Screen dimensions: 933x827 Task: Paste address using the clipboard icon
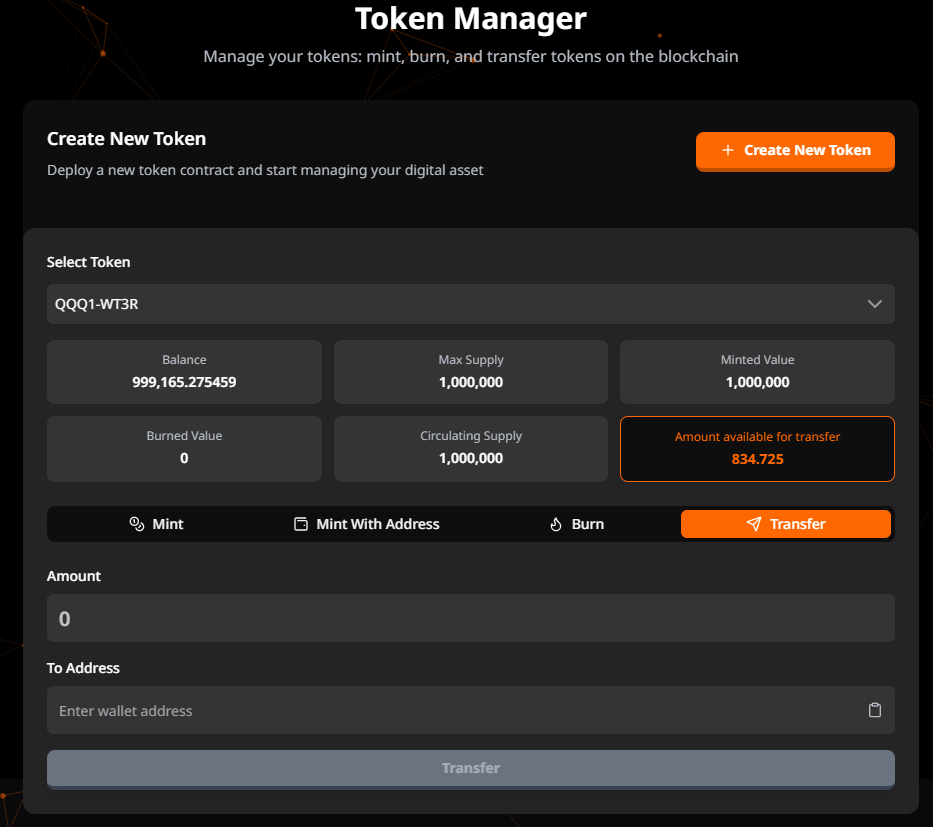(x=875, y=710)
